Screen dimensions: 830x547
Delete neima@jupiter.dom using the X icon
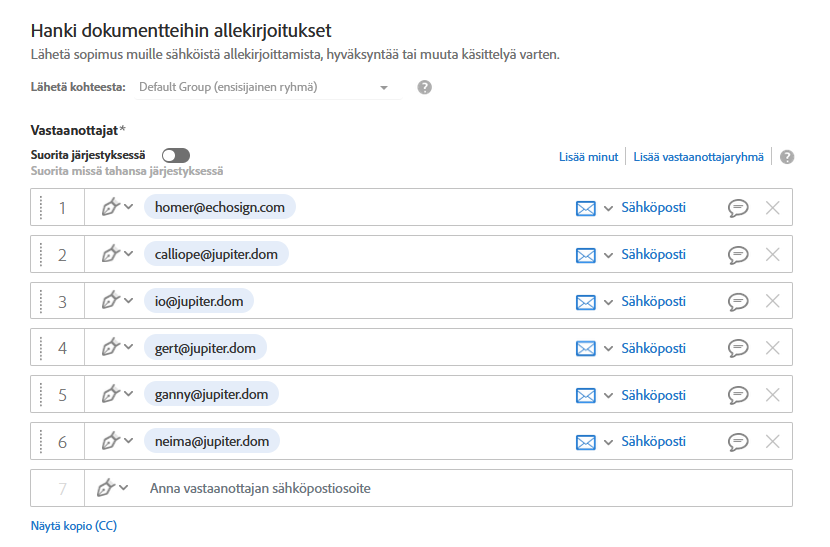772,442
